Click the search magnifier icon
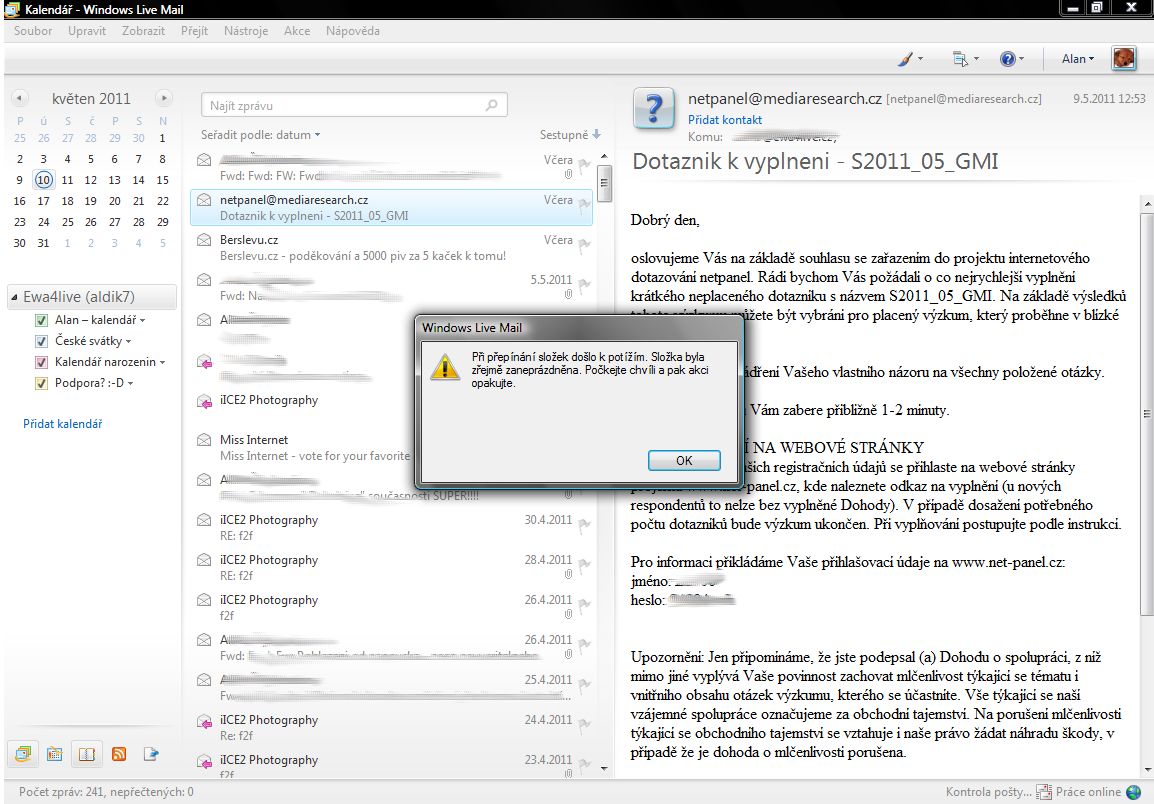1154x804 pixels. pyautogui.click(x=492, y=105)
